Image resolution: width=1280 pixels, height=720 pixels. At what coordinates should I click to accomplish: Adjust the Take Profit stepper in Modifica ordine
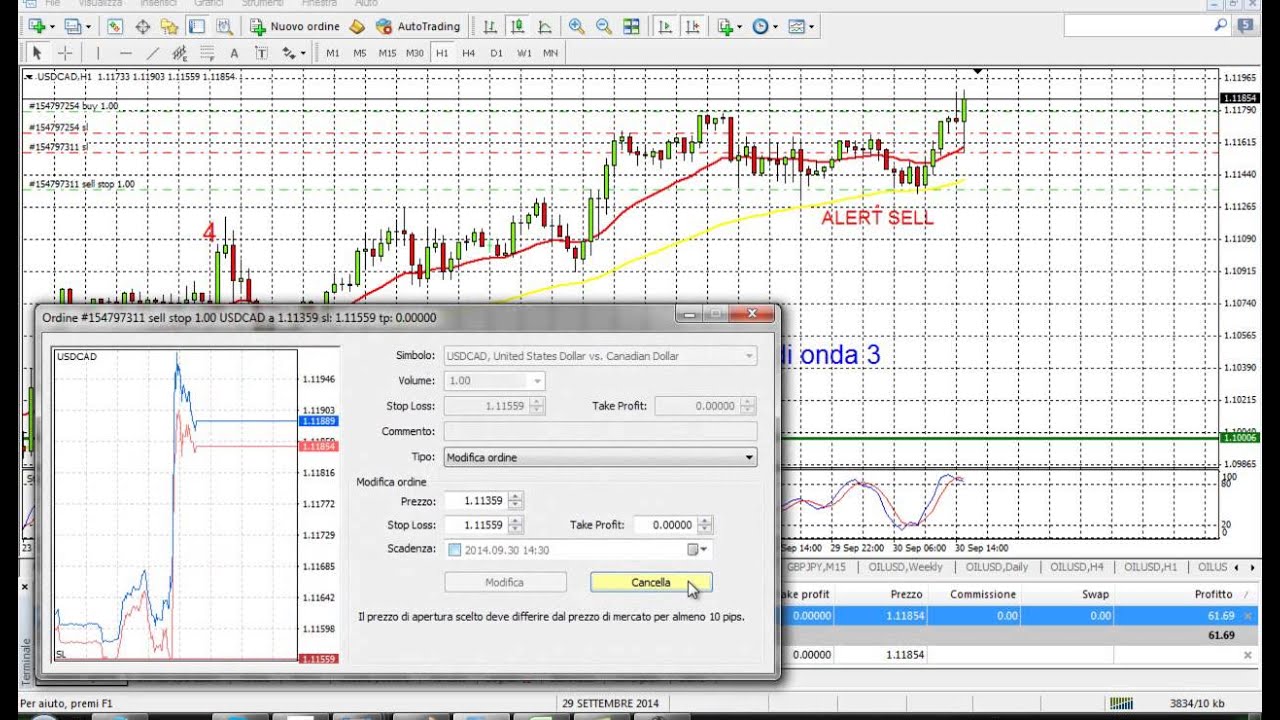705,524
